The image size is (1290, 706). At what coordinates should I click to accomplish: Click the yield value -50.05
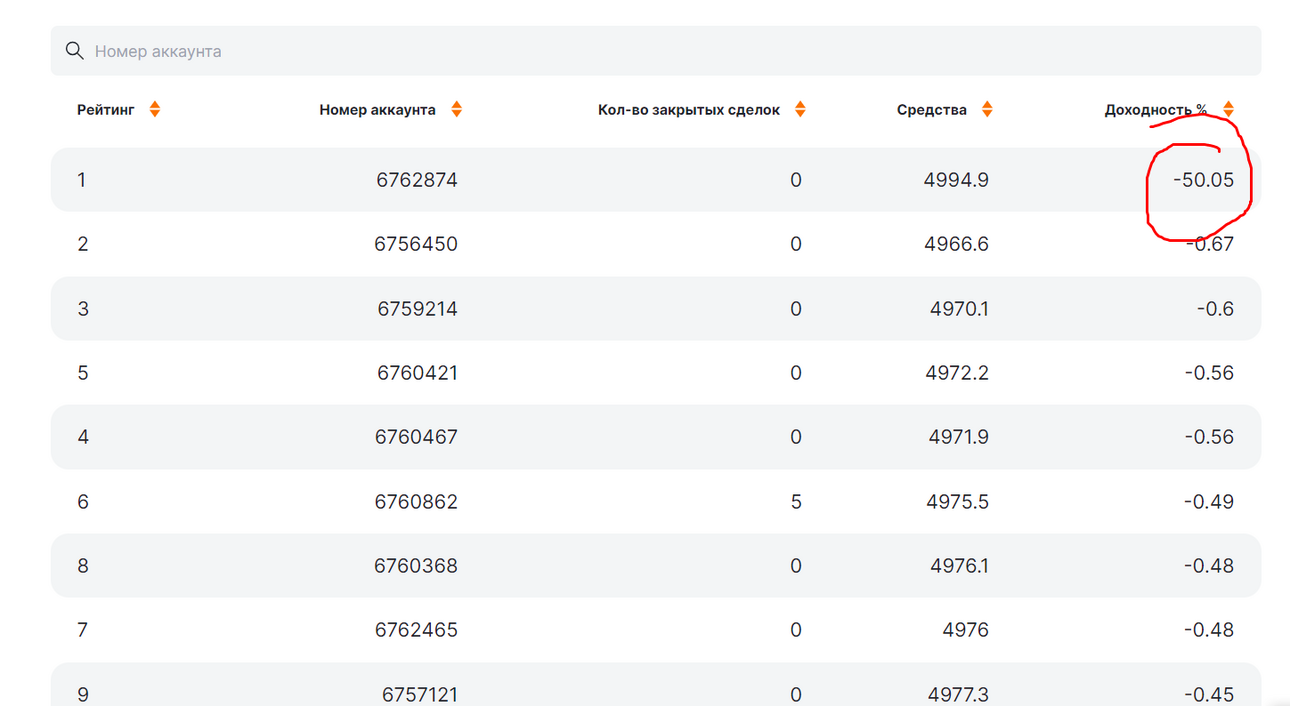1204,180
